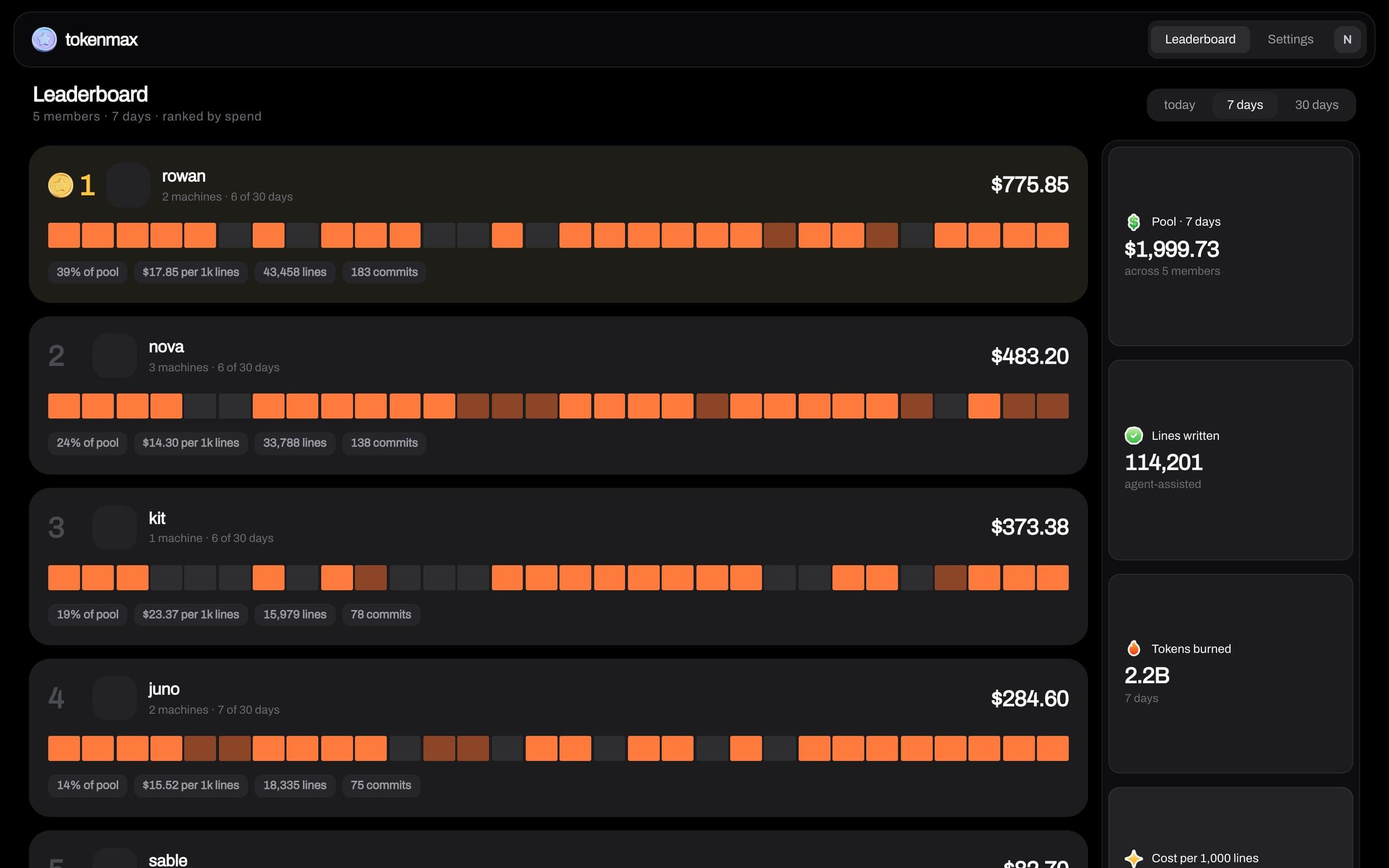Image resolution: width=1389 pixels, height=868 pixels.
Task: Click nova's $483.20 spend amount
Action: (1030, 356)
